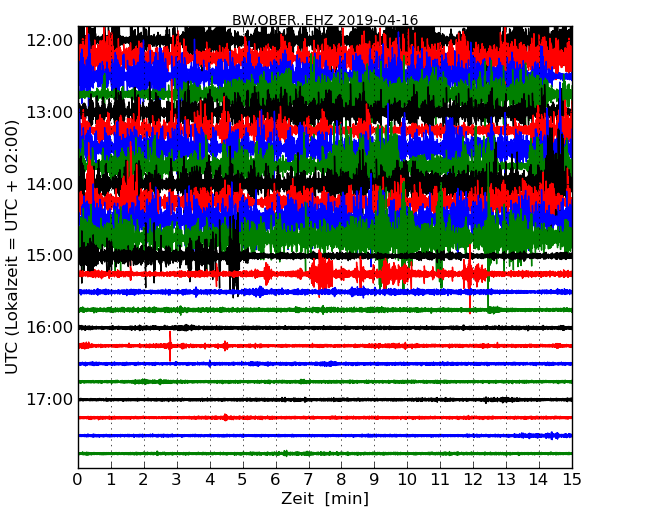Click the 13:00 time label
Image resolution: width=650 pixels, height=520 pixels.
point(50,113)
